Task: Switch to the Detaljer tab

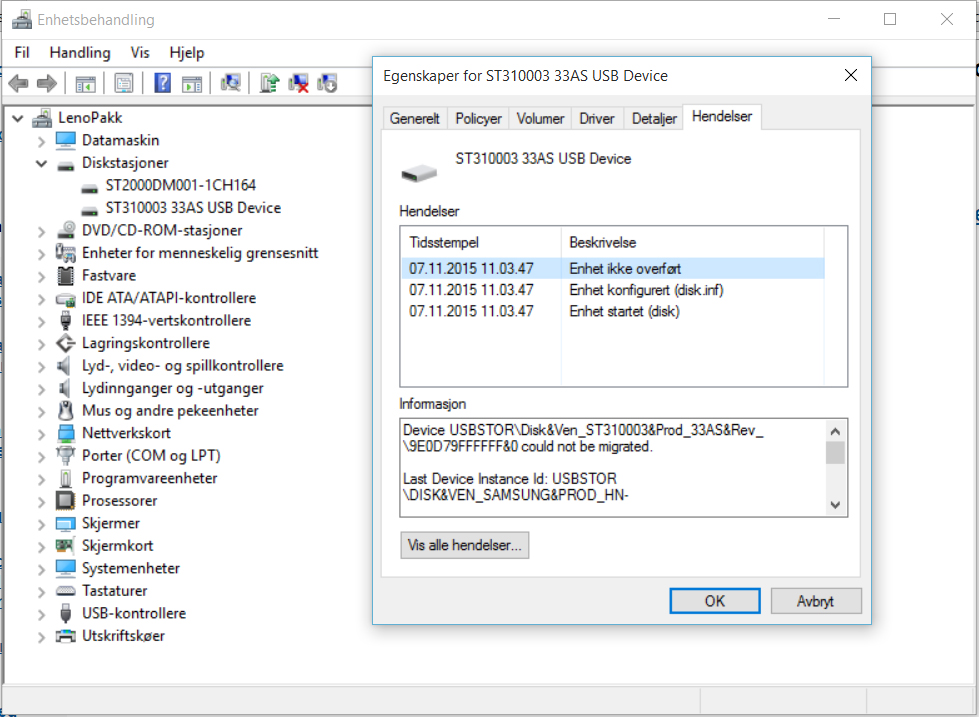Action: 654,119
